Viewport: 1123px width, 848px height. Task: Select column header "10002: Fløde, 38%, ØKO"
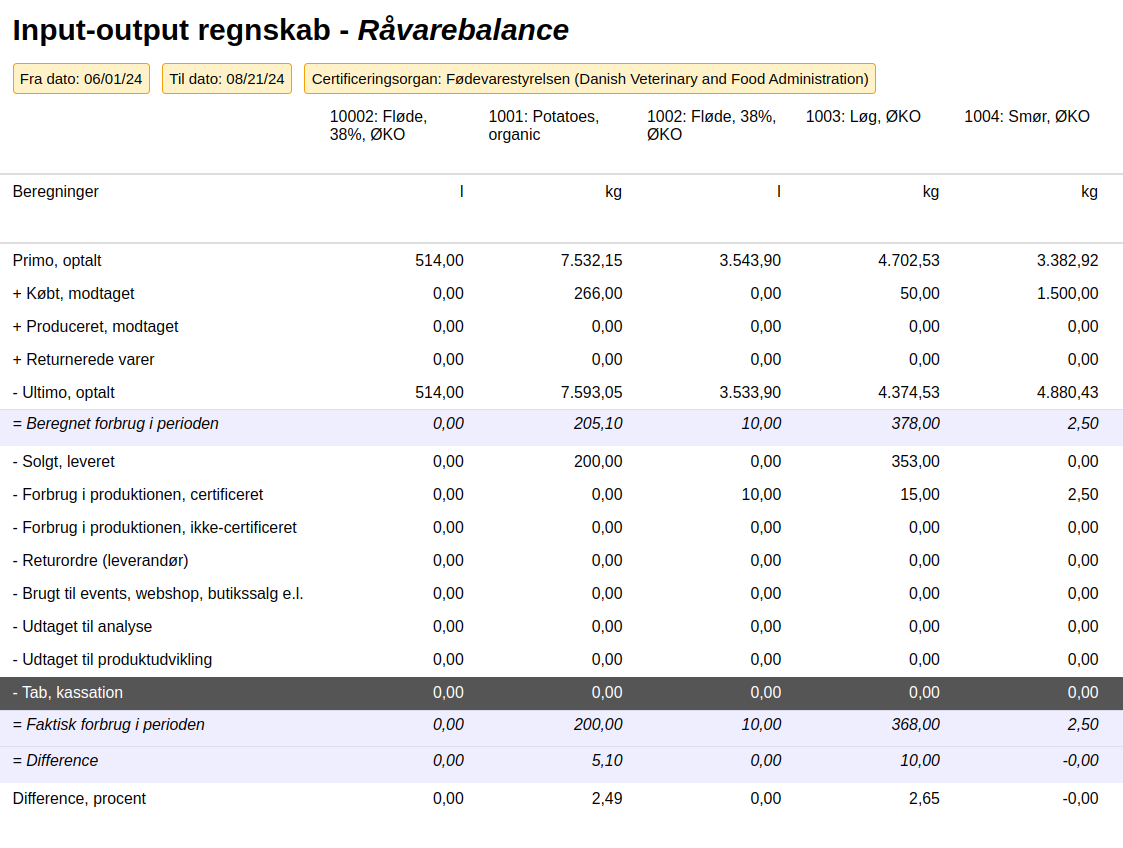378,125
